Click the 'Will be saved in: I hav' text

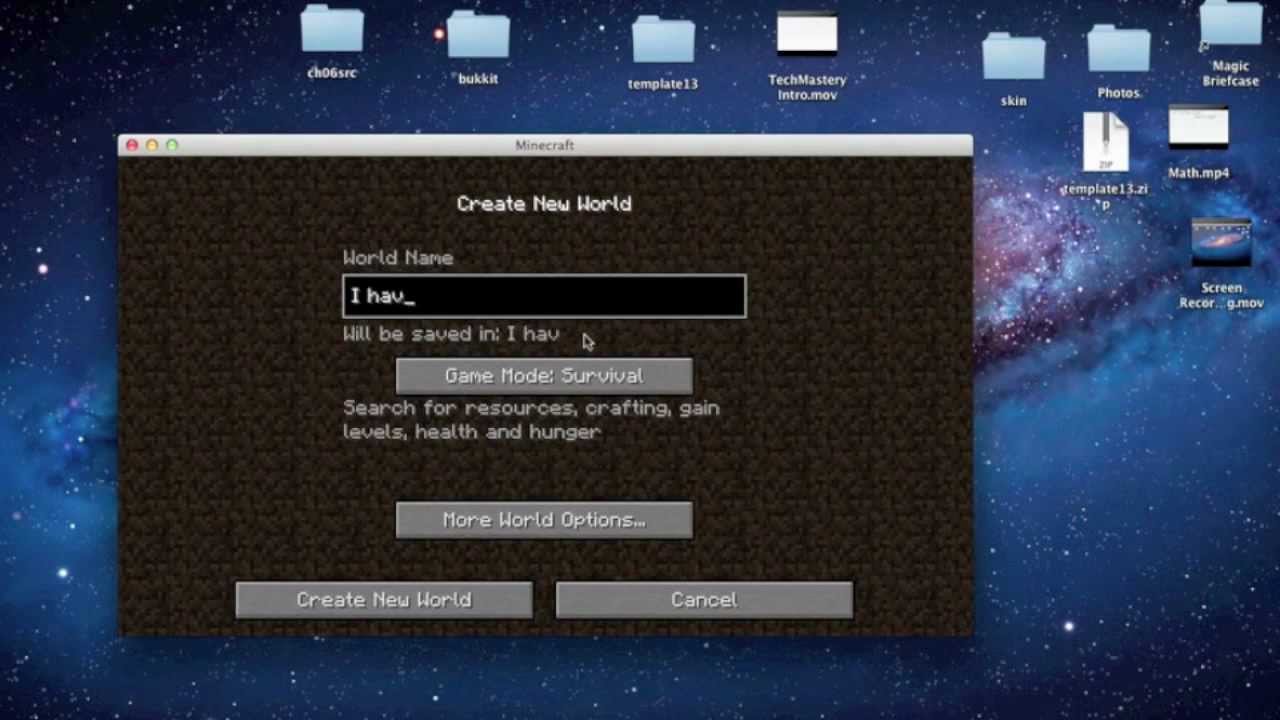pos(451,334)
